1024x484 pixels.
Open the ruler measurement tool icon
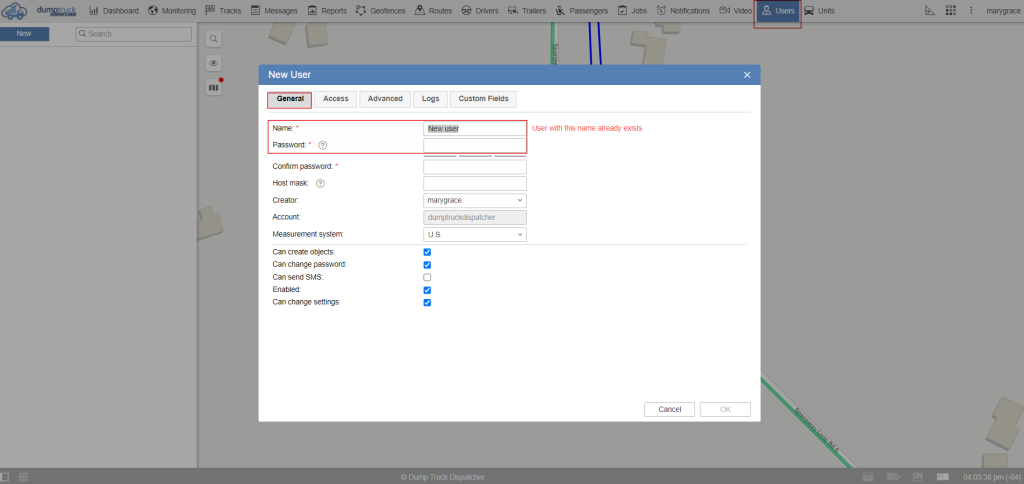click(x=929, y=10)
